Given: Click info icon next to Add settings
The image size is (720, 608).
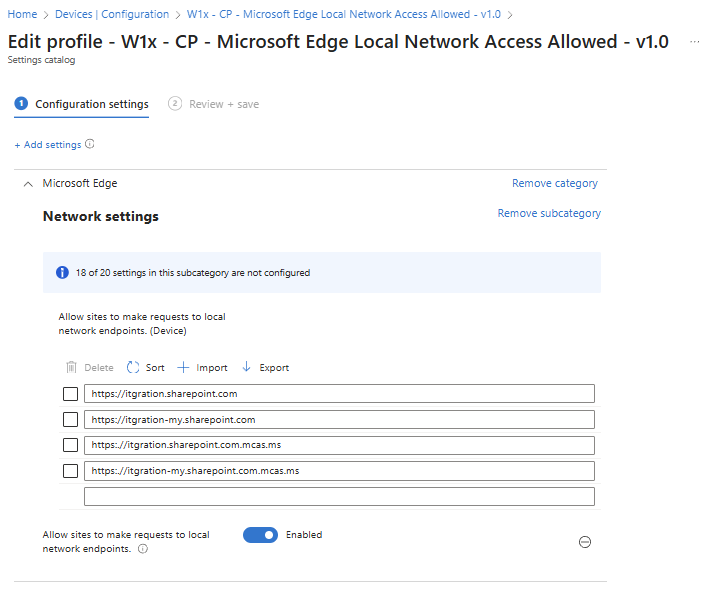Looking at the screenshot, I should tap(90, 144).
